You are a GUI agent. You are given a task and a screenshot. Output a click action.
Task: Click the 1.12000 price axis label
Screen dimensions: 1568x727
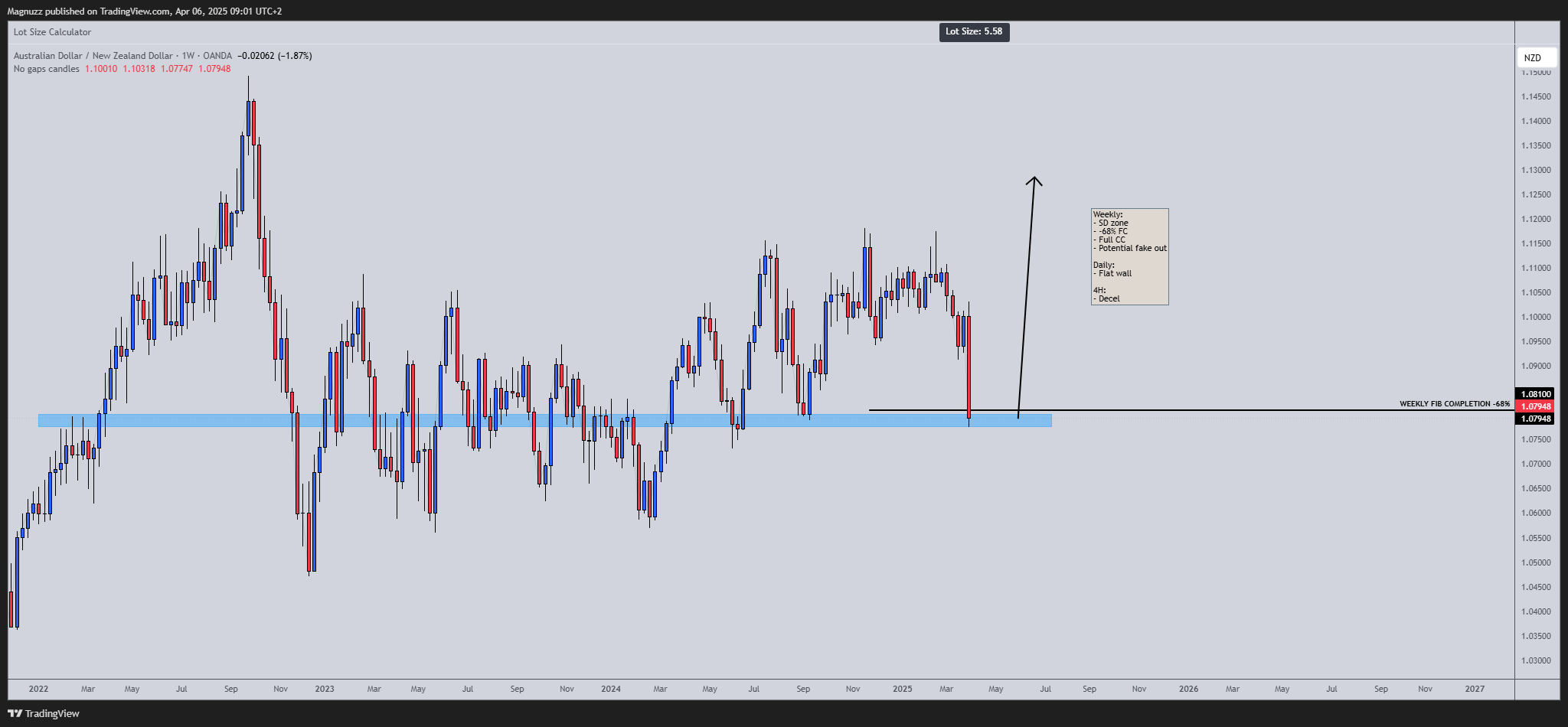coord(1536,219)
